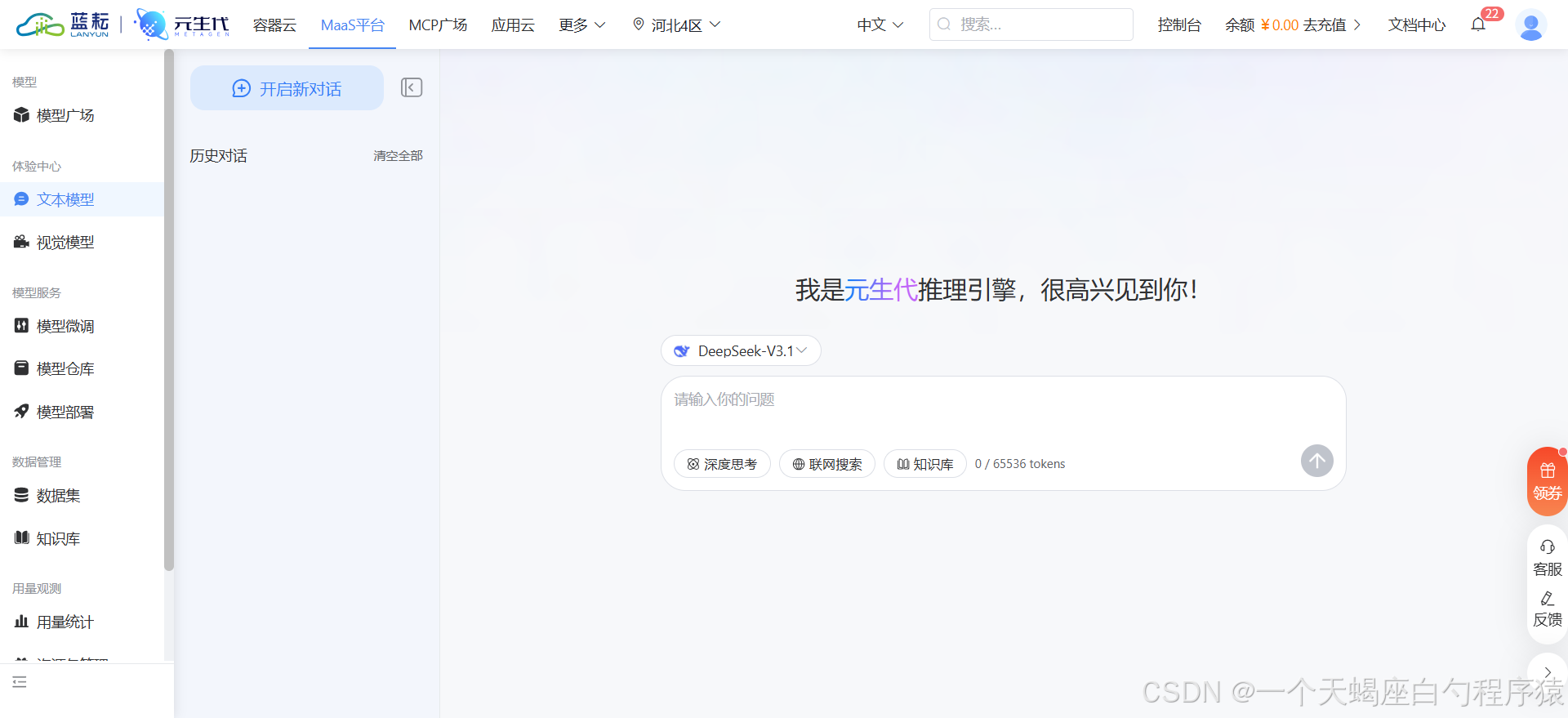Switch to MCP广场 tab
The image size is (1568, 718).
point(438,25)
